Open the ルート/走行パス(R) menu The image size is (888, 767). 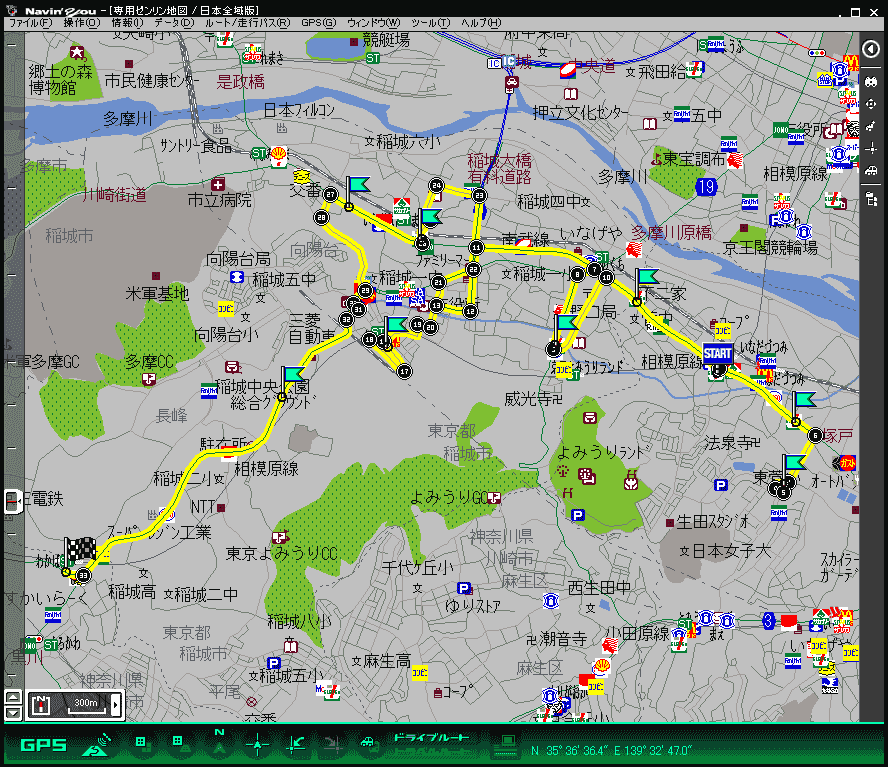247,23
